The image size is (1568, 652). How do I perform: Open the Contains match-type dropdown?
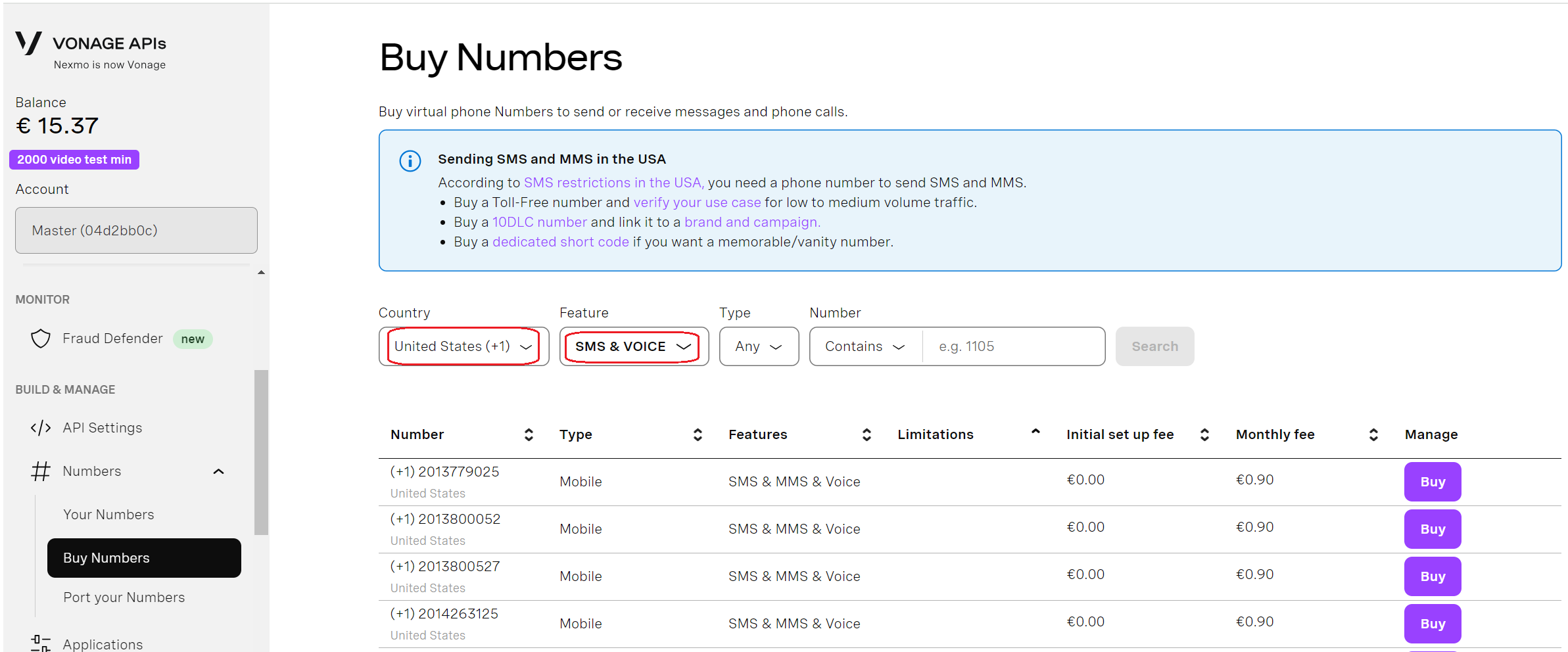tap(865, 346)
